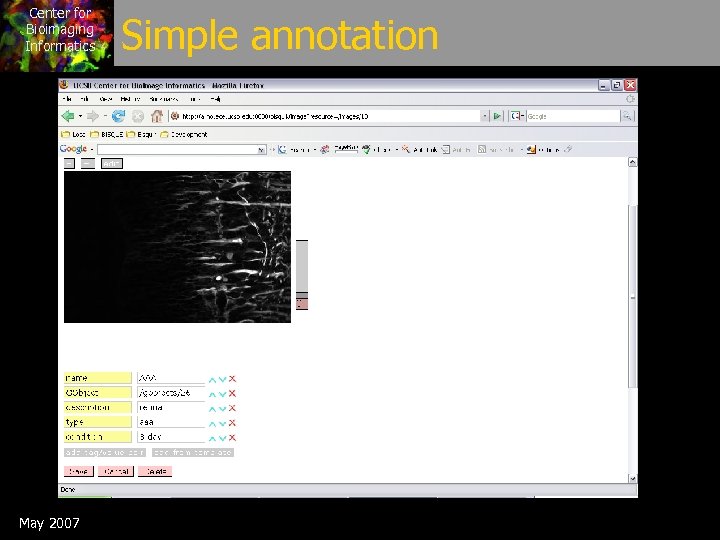Move the name tag row up
The width and height of the screenshot is (720, 540).
pos(212,380)
